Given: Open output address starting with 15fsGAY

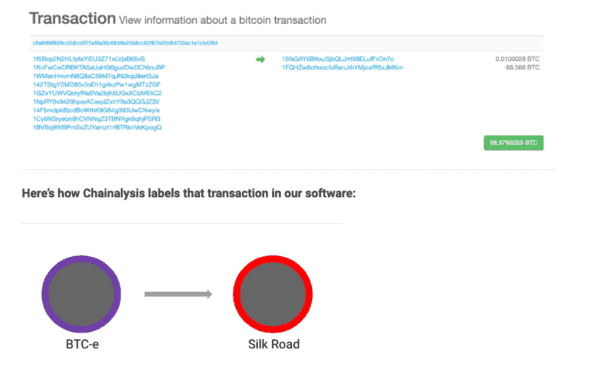Looking at the screenshot, I should point(338,59).
